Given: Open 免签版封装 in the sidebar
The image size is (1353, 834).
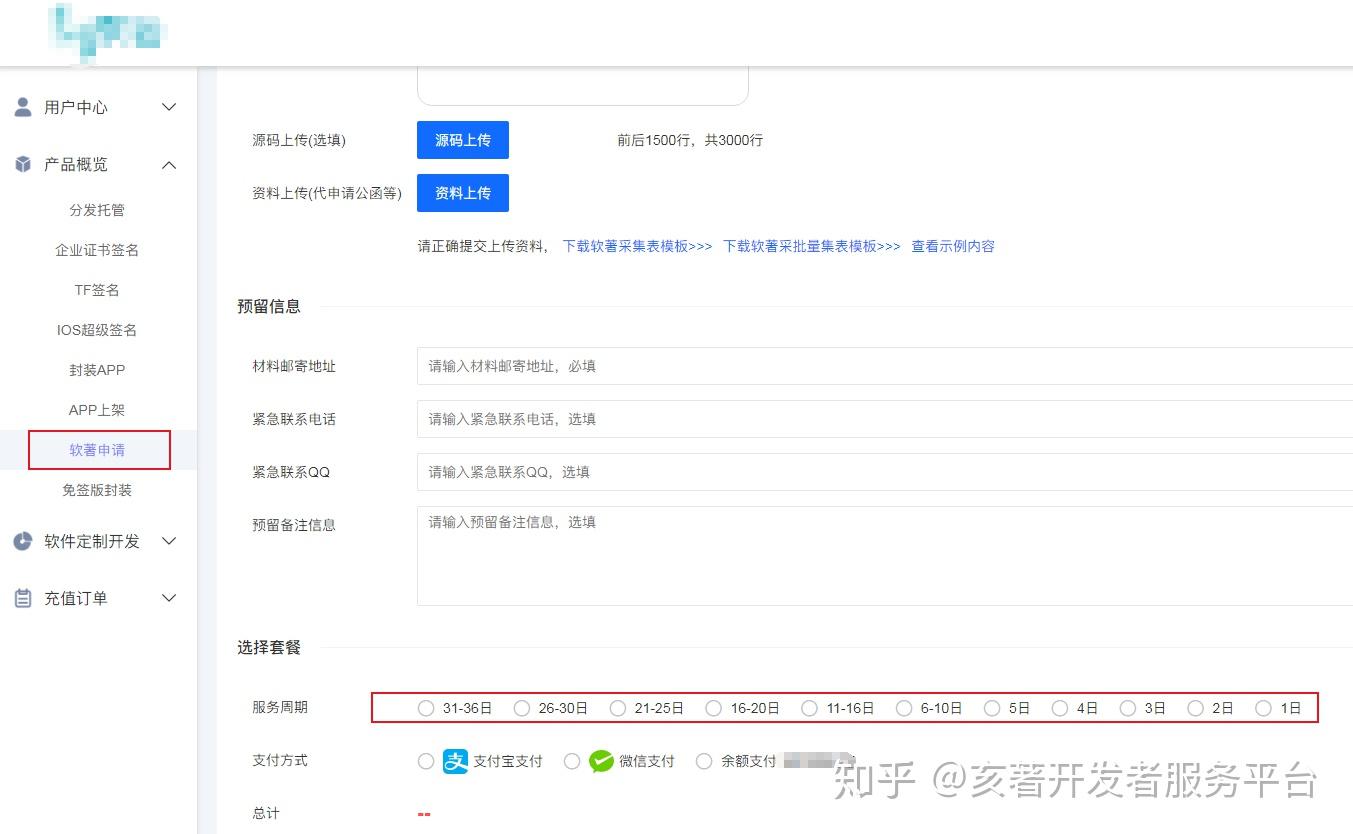Looking at the screenshot, I should (x=97, y=490).
